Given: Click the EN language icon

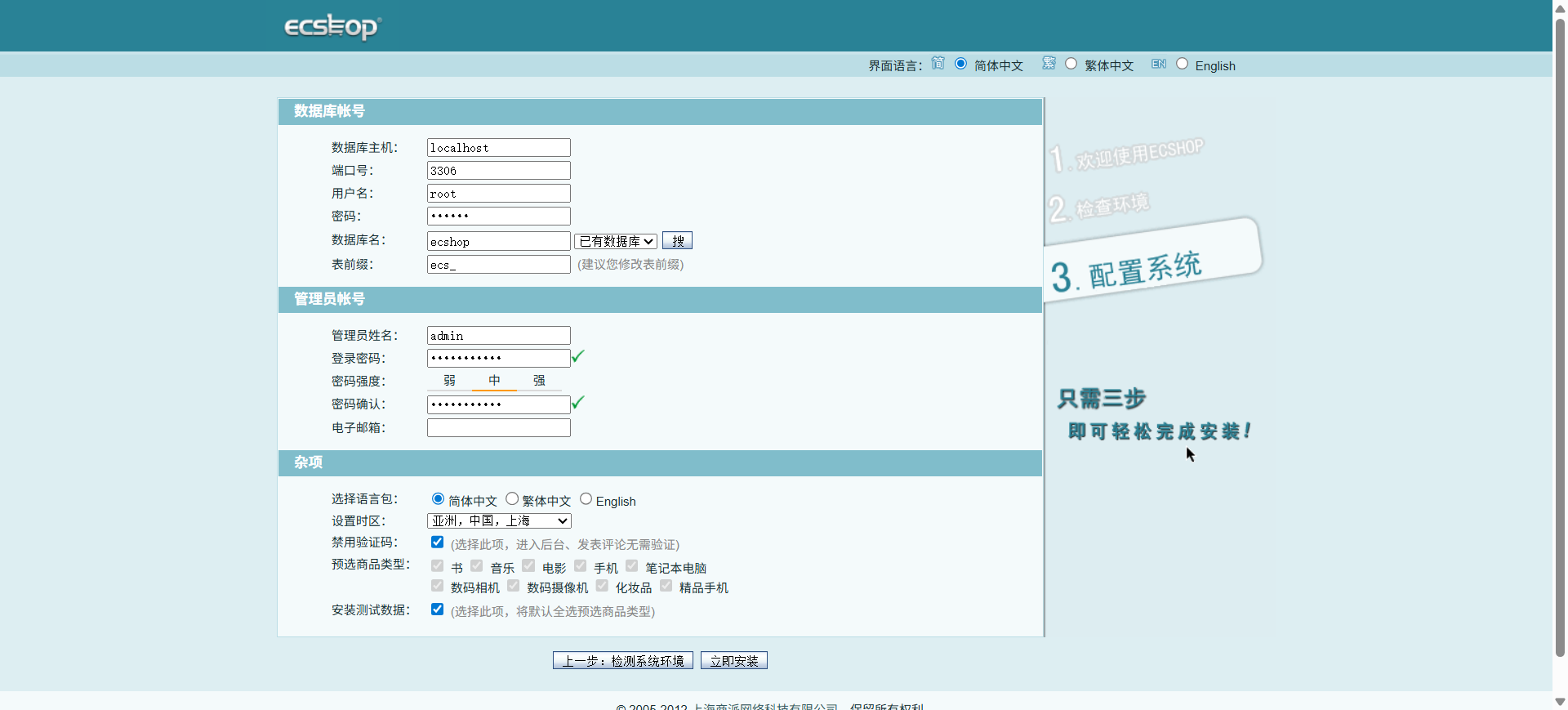Looking at the screenshot, I should [1159, 64].
